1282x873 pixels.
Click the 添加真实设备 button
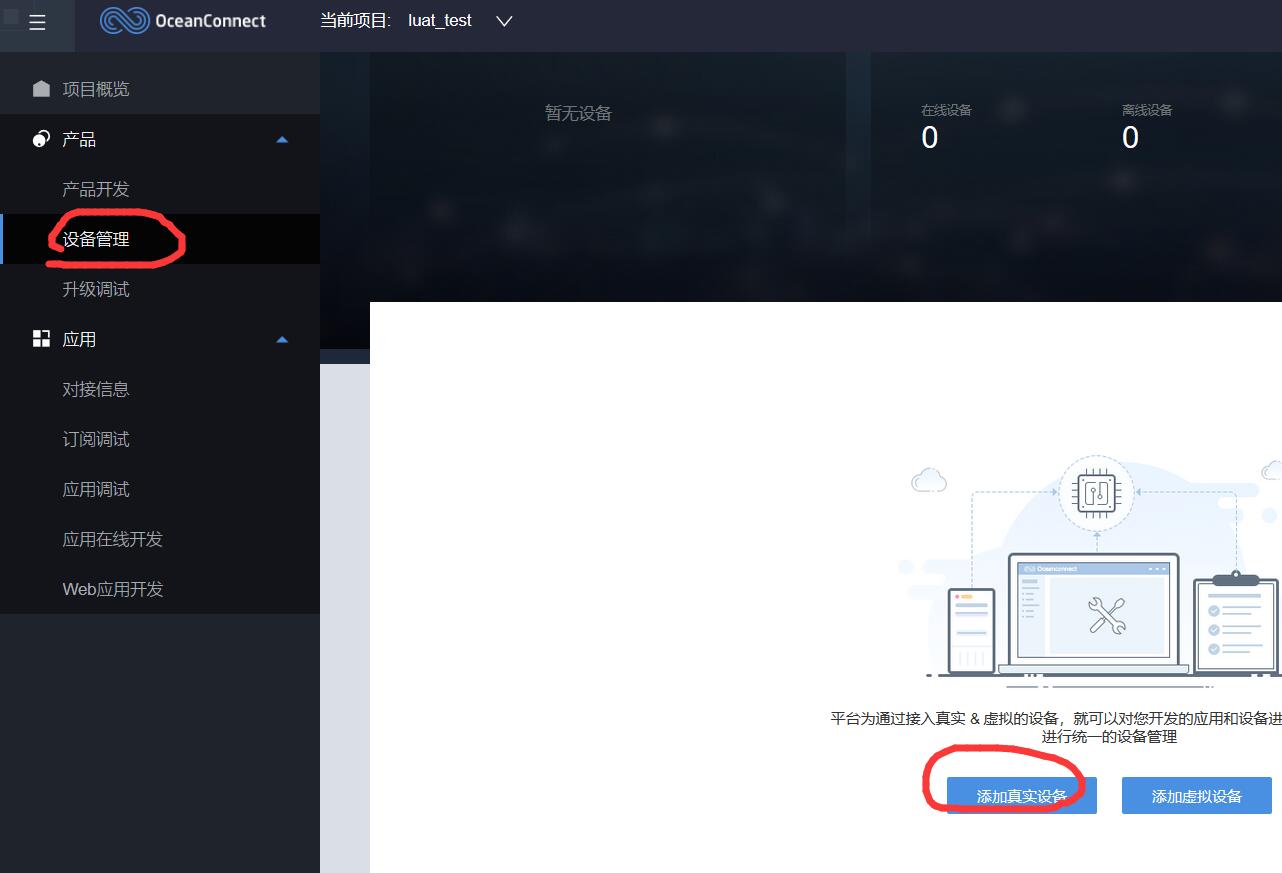pos(1022,796)
